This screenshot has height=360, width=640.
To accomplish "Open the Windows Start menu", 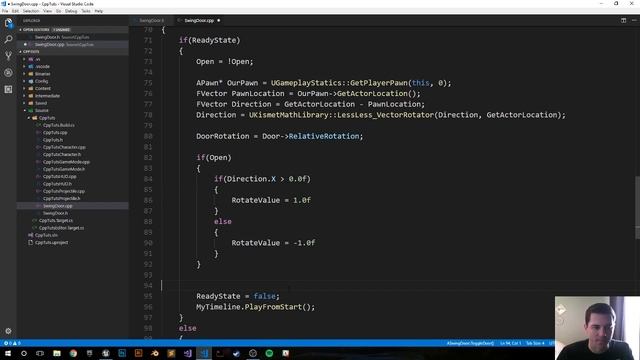I will [x=7, y=353].
